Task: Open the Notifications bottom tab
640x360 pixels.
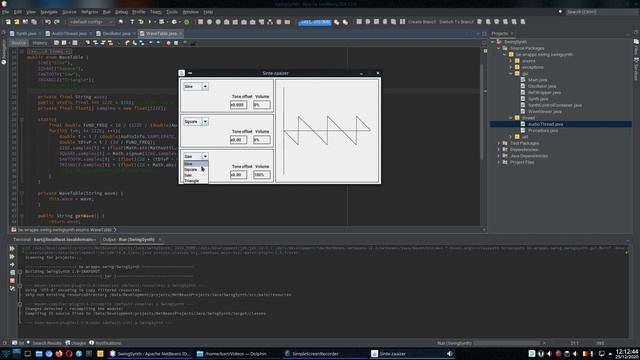Action: tap(105, 343)
